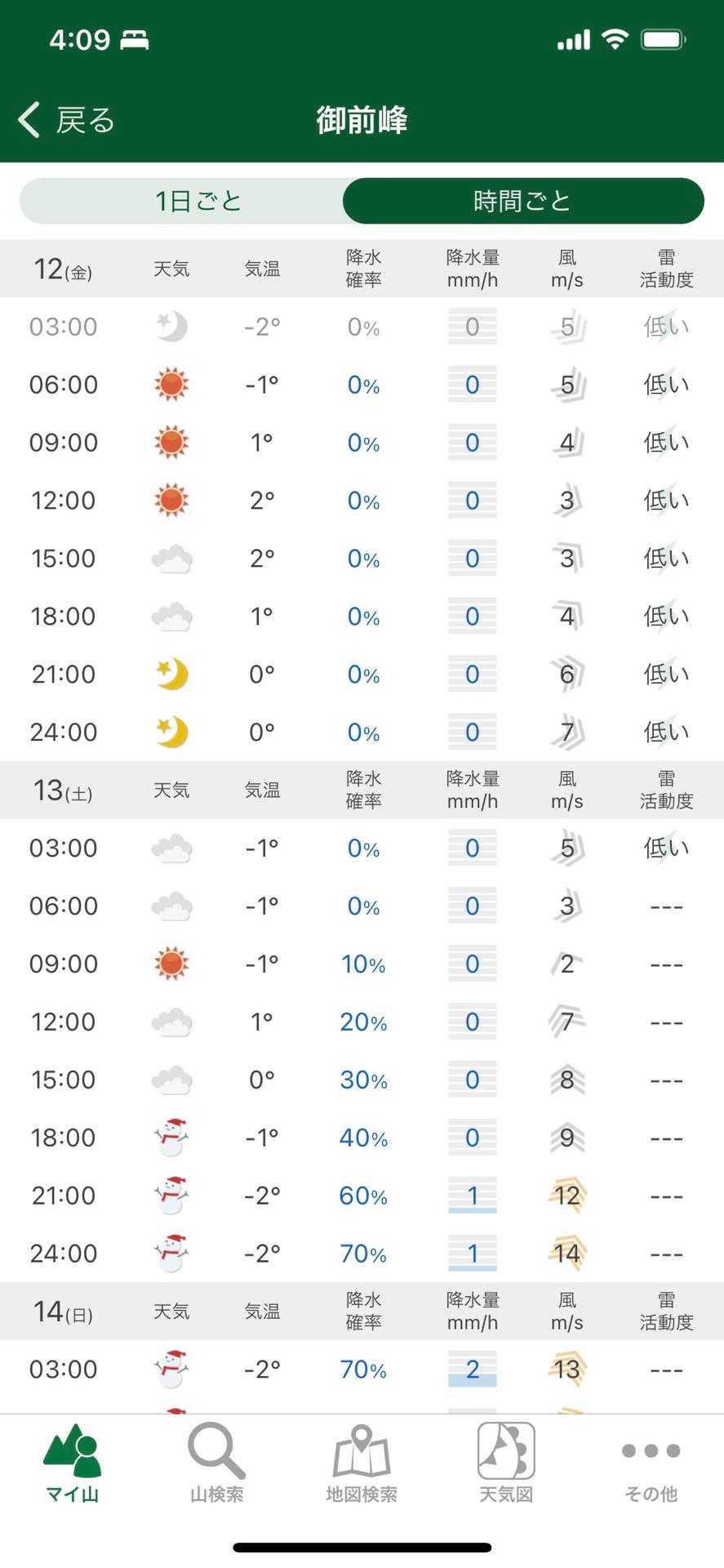The image size is (724, 1568).
Task: Tap the 御前峰 mountain title
Action: tap(362, 120)
